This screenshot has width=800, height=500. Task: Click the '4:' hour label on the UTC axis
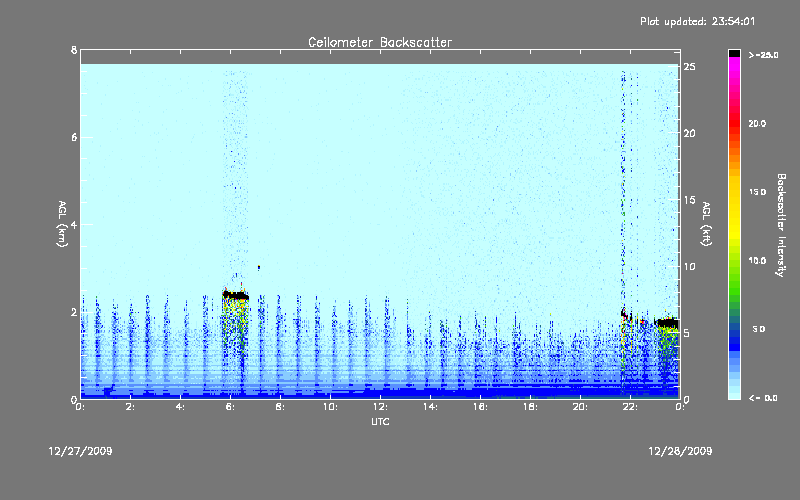tap(181, 407)
